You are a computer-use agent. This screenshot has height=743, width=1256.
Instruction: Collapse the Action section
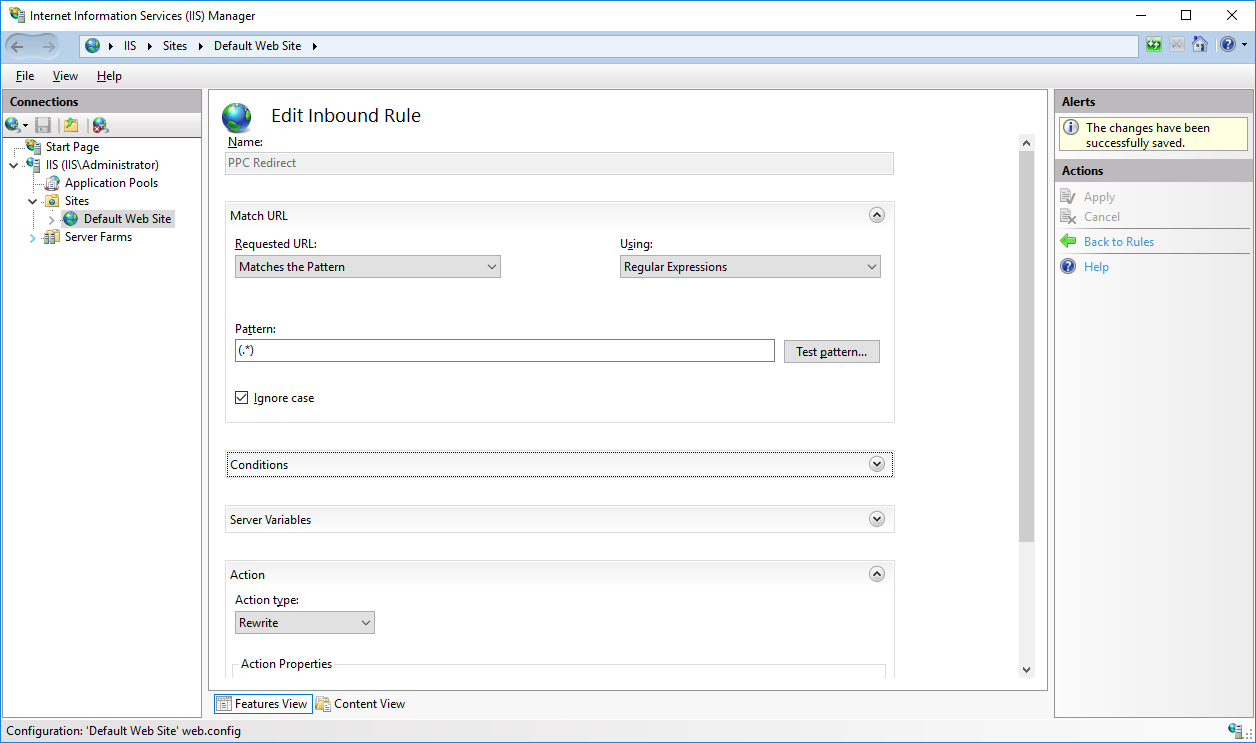click(x=877, y=574)
